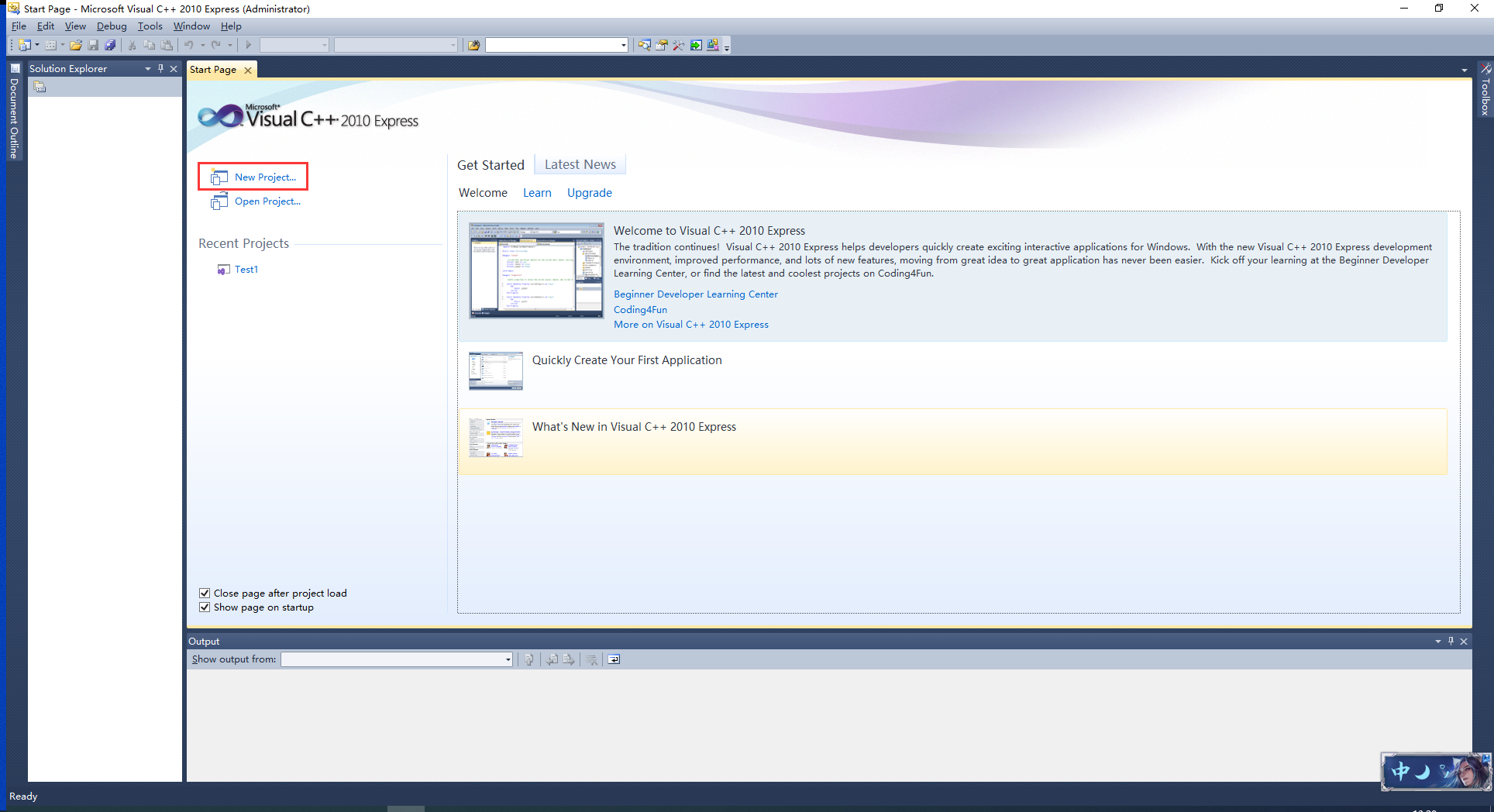The image size is (1494, 812).
Task: Click the New Project toolbar icon
Action: click(x=25, y=45)
